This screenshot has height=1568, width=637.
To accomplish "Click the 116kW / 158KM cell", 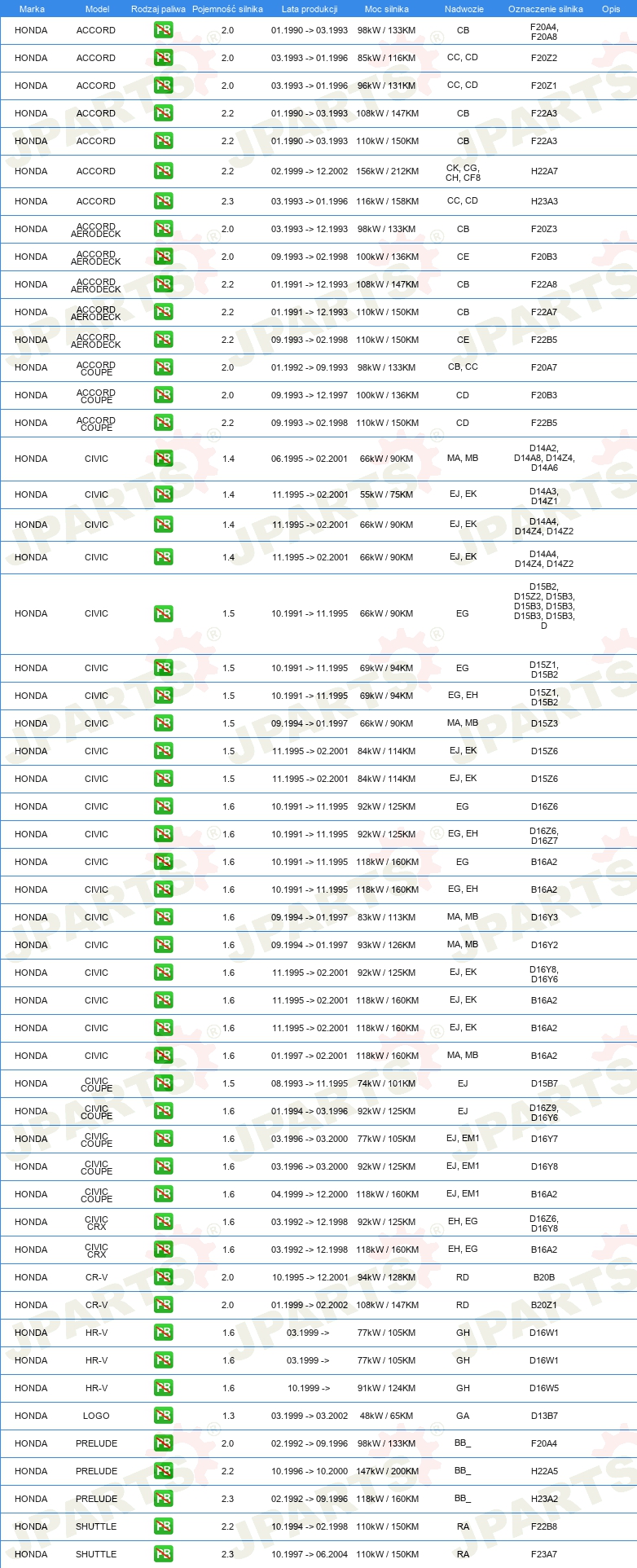I will [x=387, y=201].
